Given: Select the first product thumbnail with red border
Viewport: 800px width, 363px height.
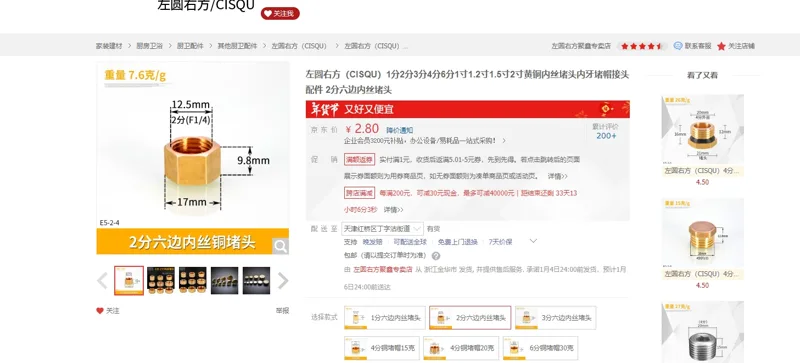Looking at the screenshot, I should (129, 280).
